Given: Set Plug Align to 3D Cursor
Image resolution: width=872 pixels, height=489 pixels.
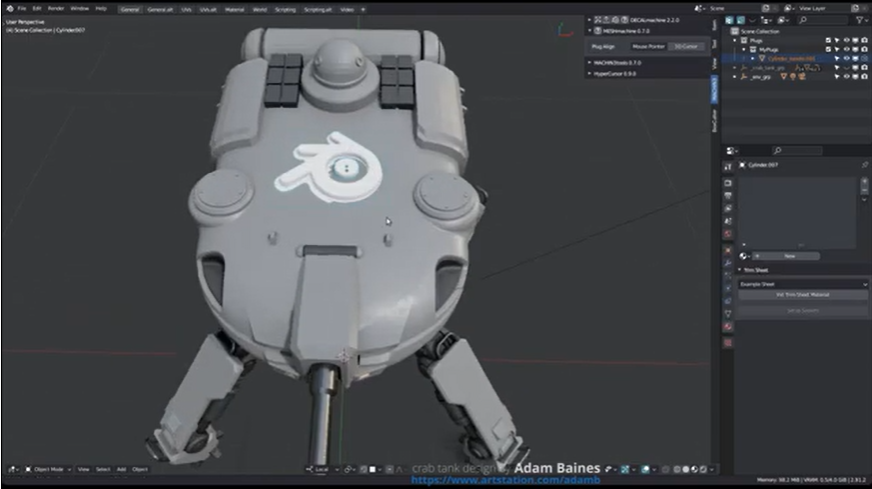Looking at the screenshot, I should pos(686,47).
